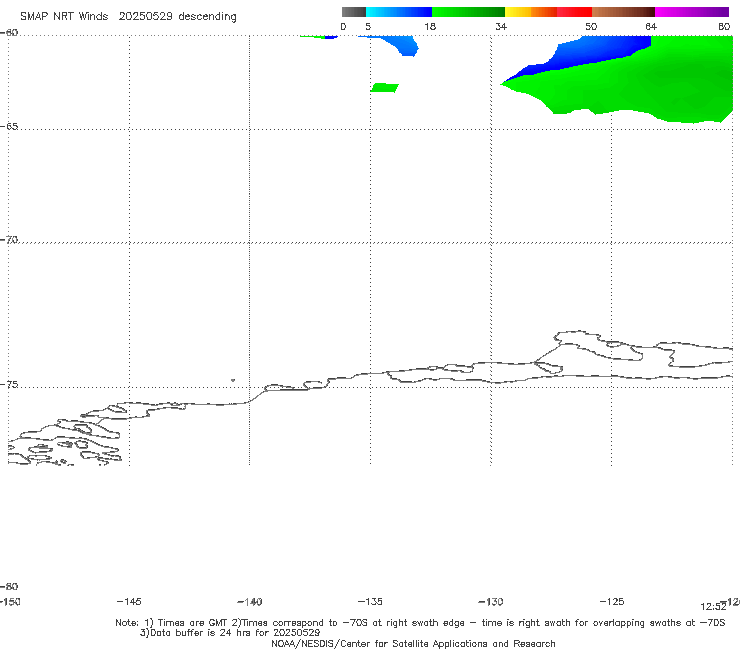Viewport: 740px width, 650px height.
Task: Click the note 'Times are GMT' line
Action: pyautogui.click(x=420, y=623)
